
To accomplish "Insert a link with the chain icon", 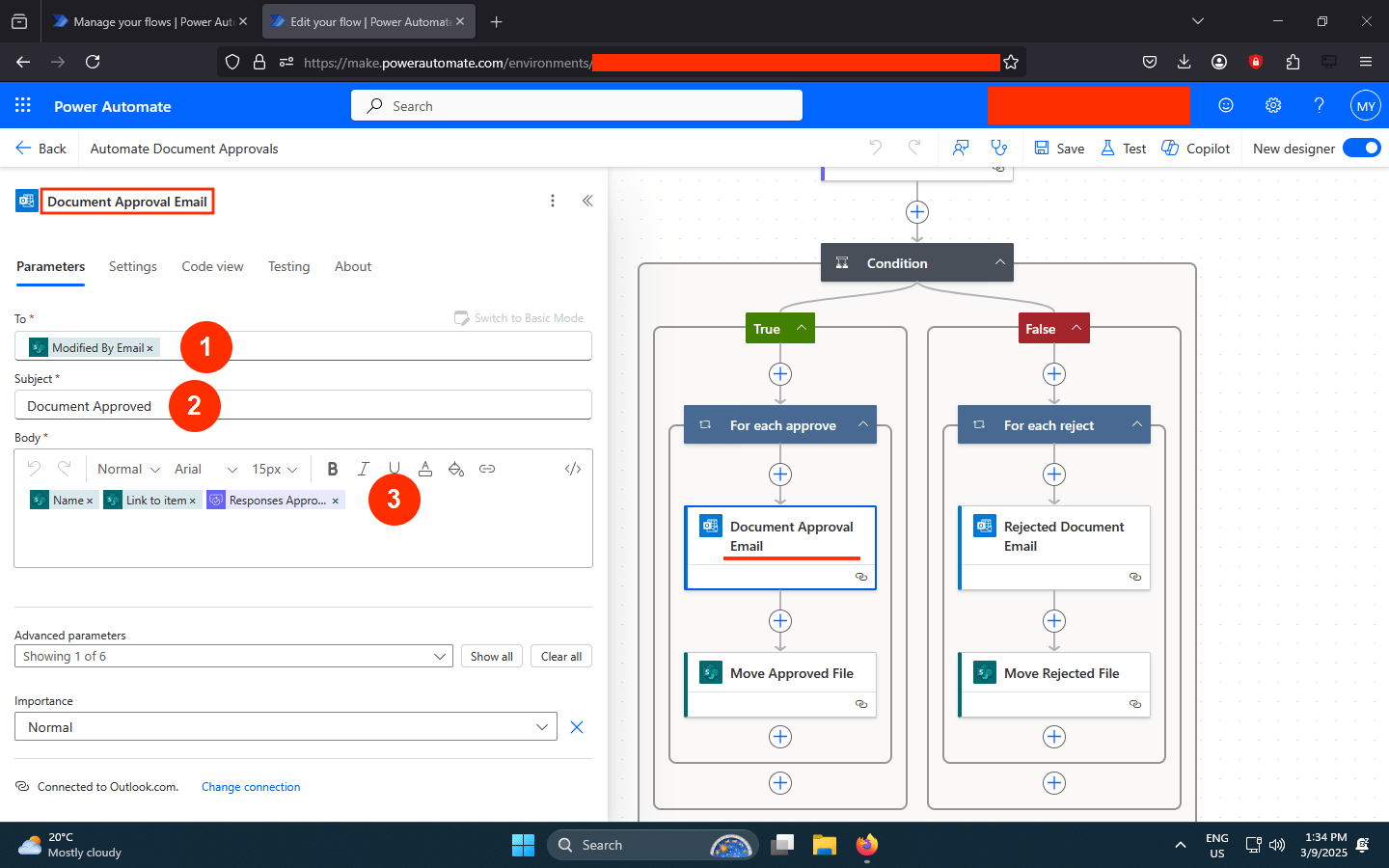I will [487, 469].
